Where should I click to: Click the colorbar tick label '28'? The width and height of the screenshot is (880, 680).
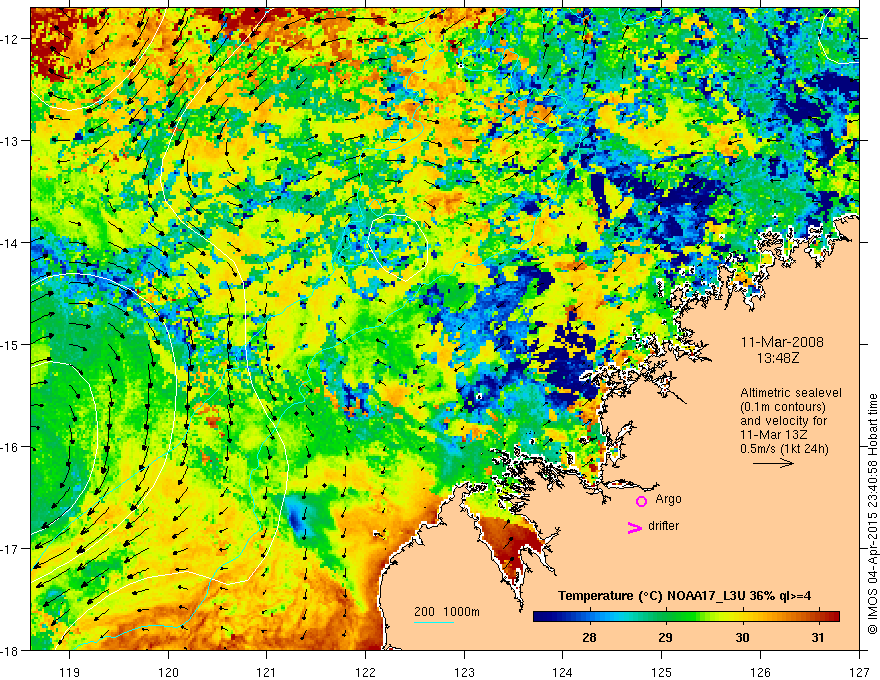tap(589, 638)
